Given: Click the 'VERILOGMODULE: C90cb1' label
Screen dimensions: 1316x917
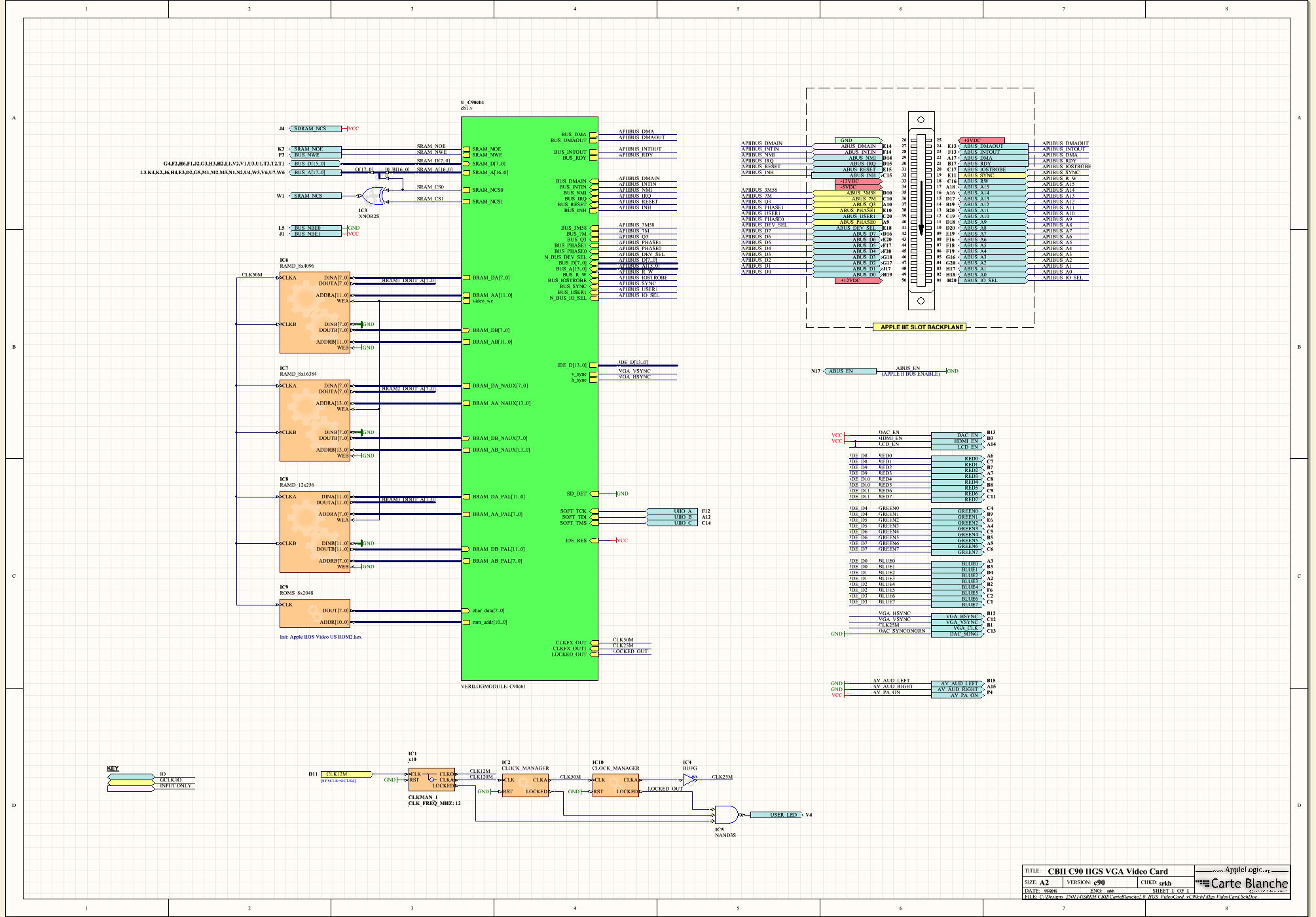Looking at the screenshot, I should [x=494, y=687].
